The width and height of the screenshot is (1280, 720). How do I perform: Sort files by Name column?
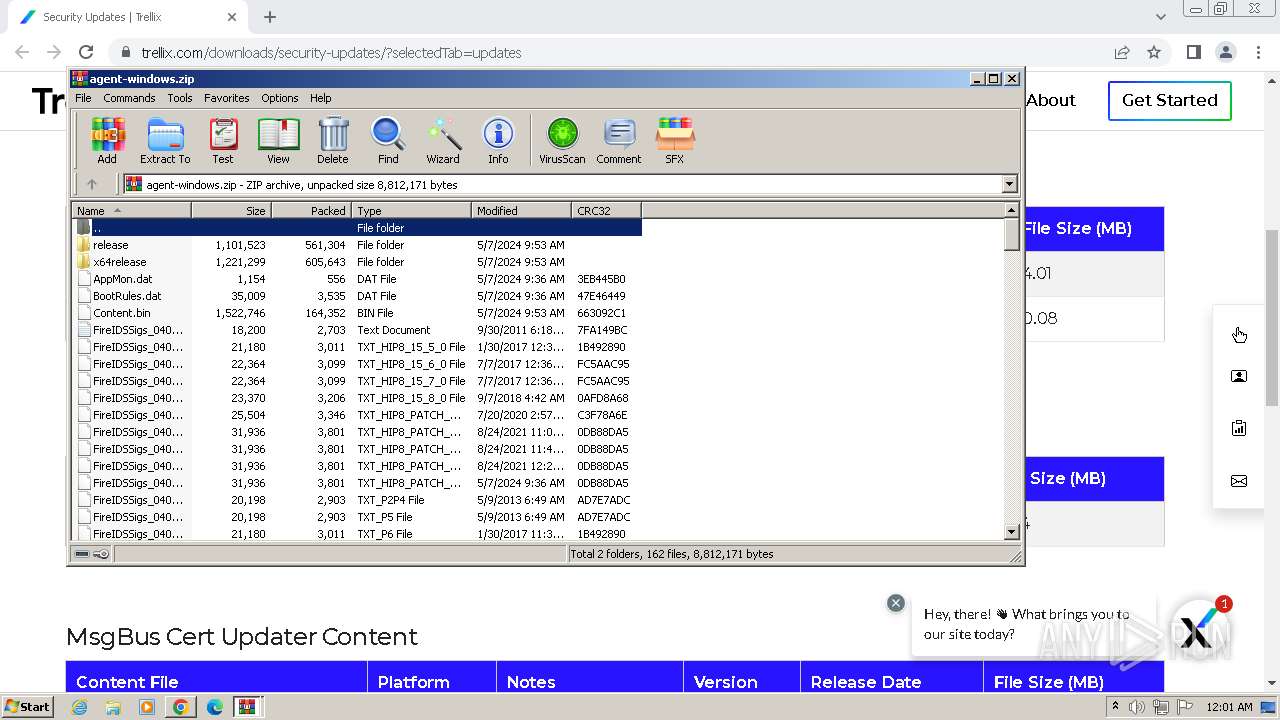pos(131,210)
